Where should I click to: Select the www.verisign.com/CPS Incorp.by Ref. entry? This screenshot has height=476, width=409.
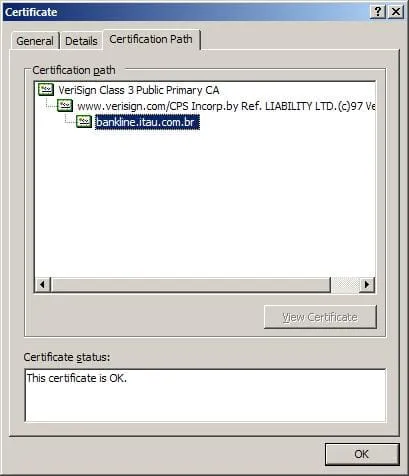click(226, 106)
